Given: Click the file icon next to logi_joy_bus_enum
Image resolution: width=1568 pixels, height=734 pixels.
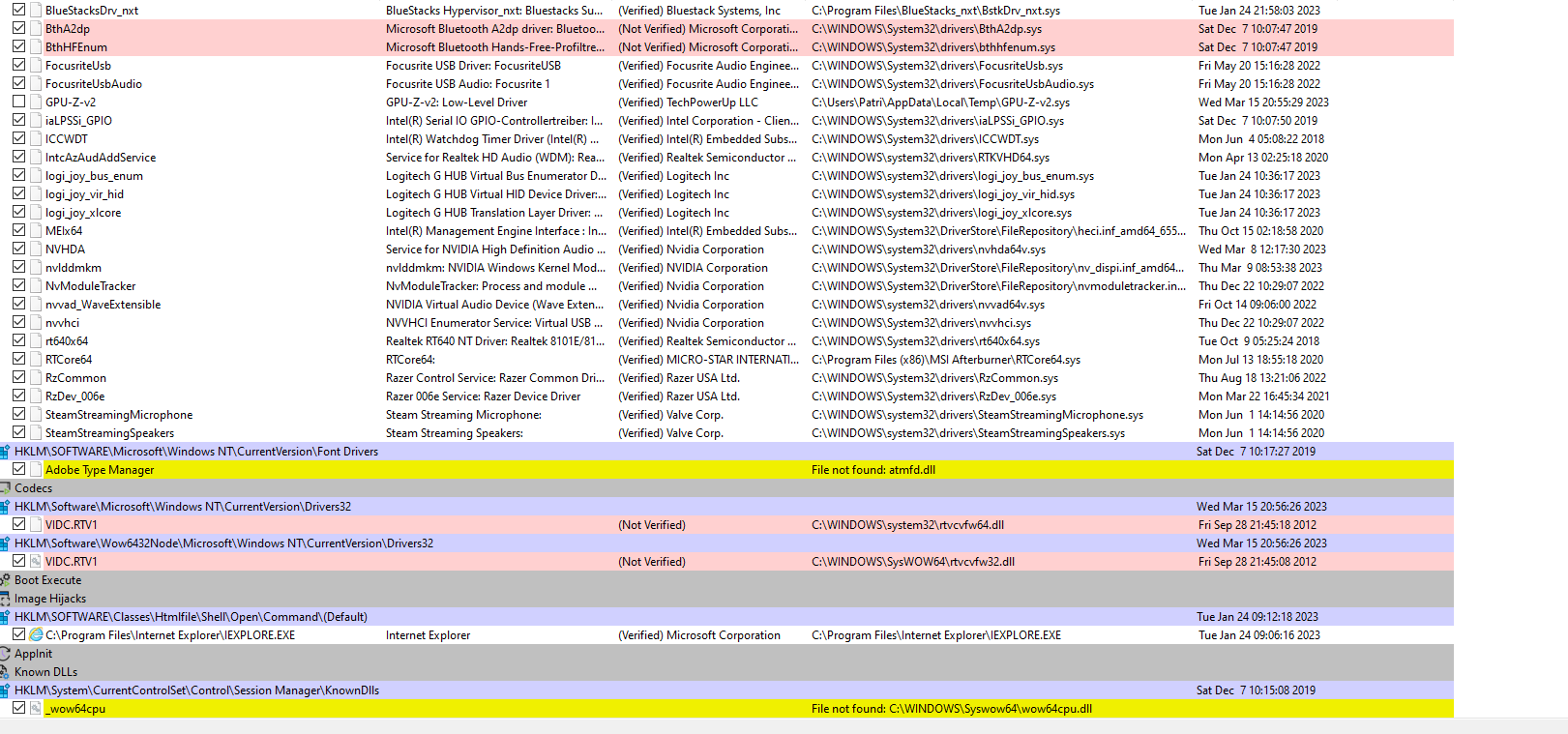Looking at the screenshot, I should coord(36,176).
